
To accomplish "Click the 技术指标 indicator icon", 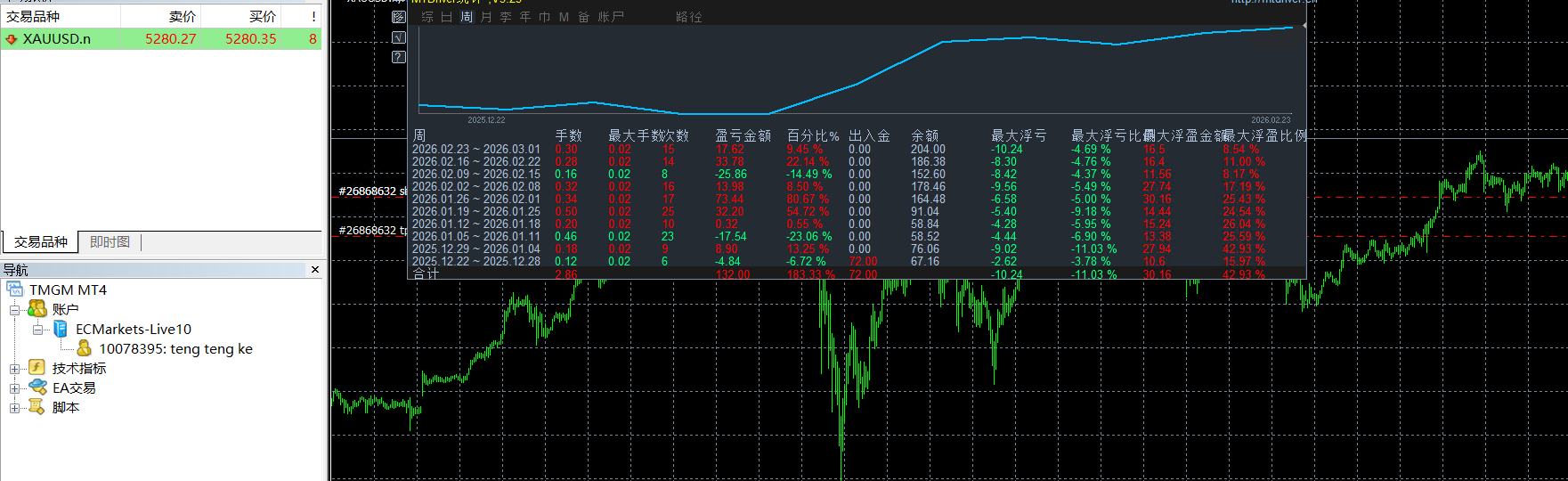I will (37, 368).
